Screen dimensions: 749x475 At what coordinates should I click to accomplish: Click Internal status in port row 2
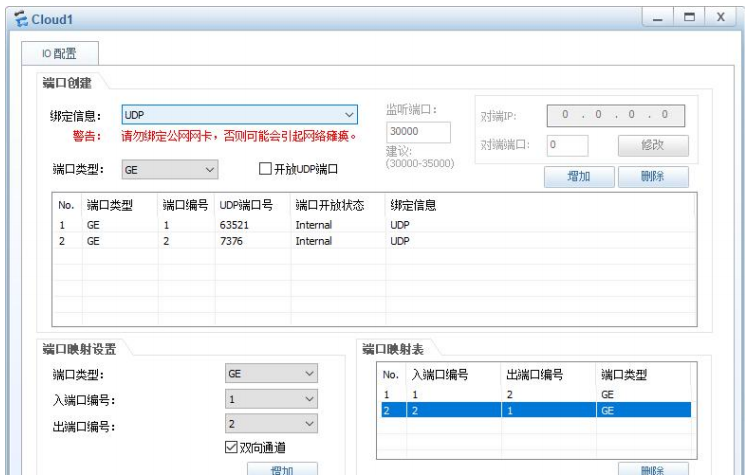tap(313, 241)
